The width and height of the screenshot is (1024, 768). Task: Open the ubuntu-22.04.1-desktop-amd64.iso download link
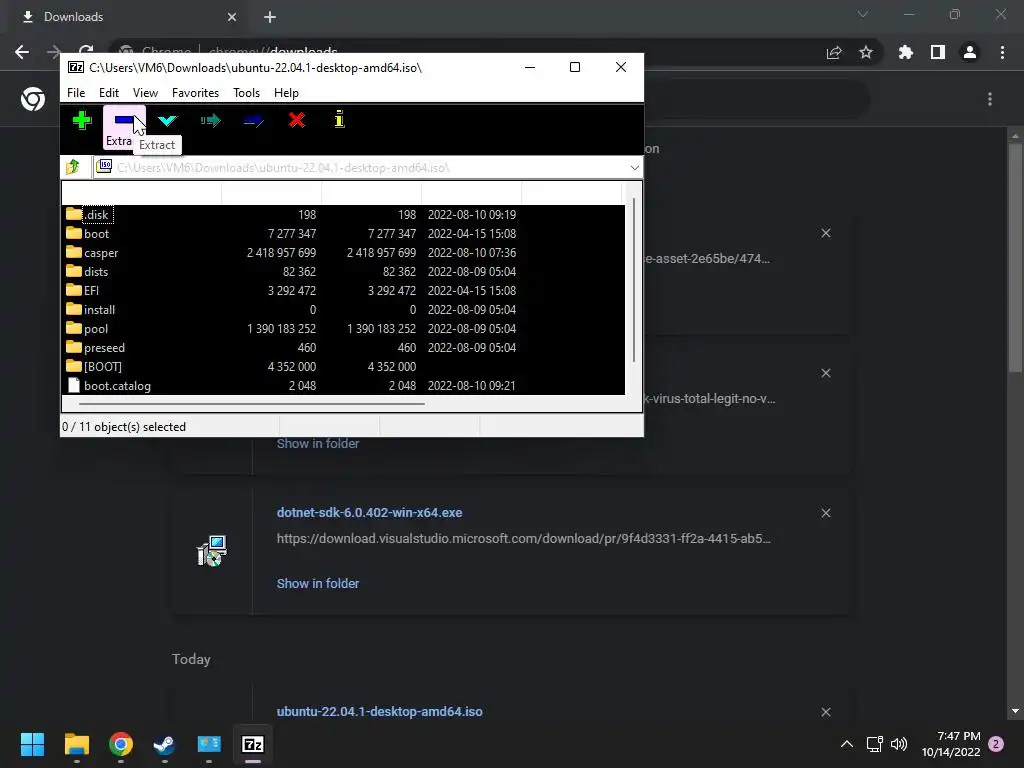click(x=379, y=711)
